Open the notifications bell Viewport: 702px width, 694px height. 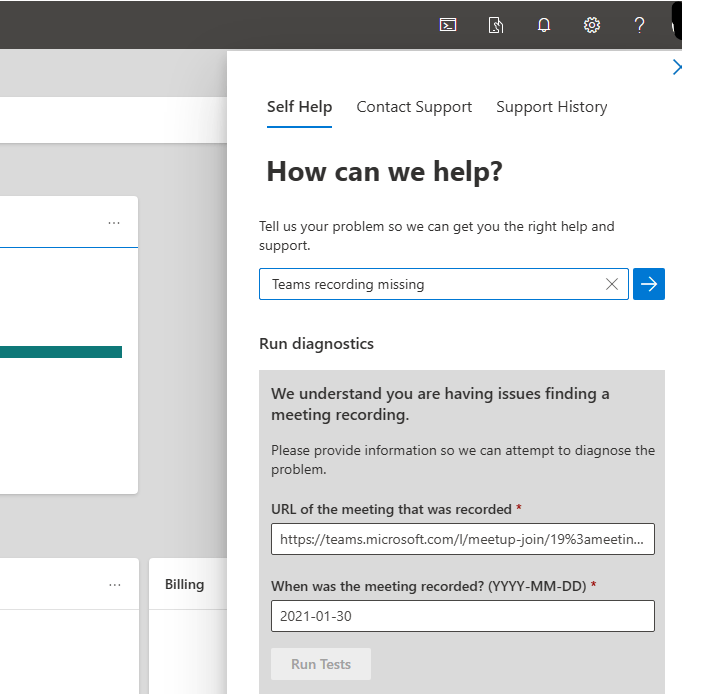(544, 25)
